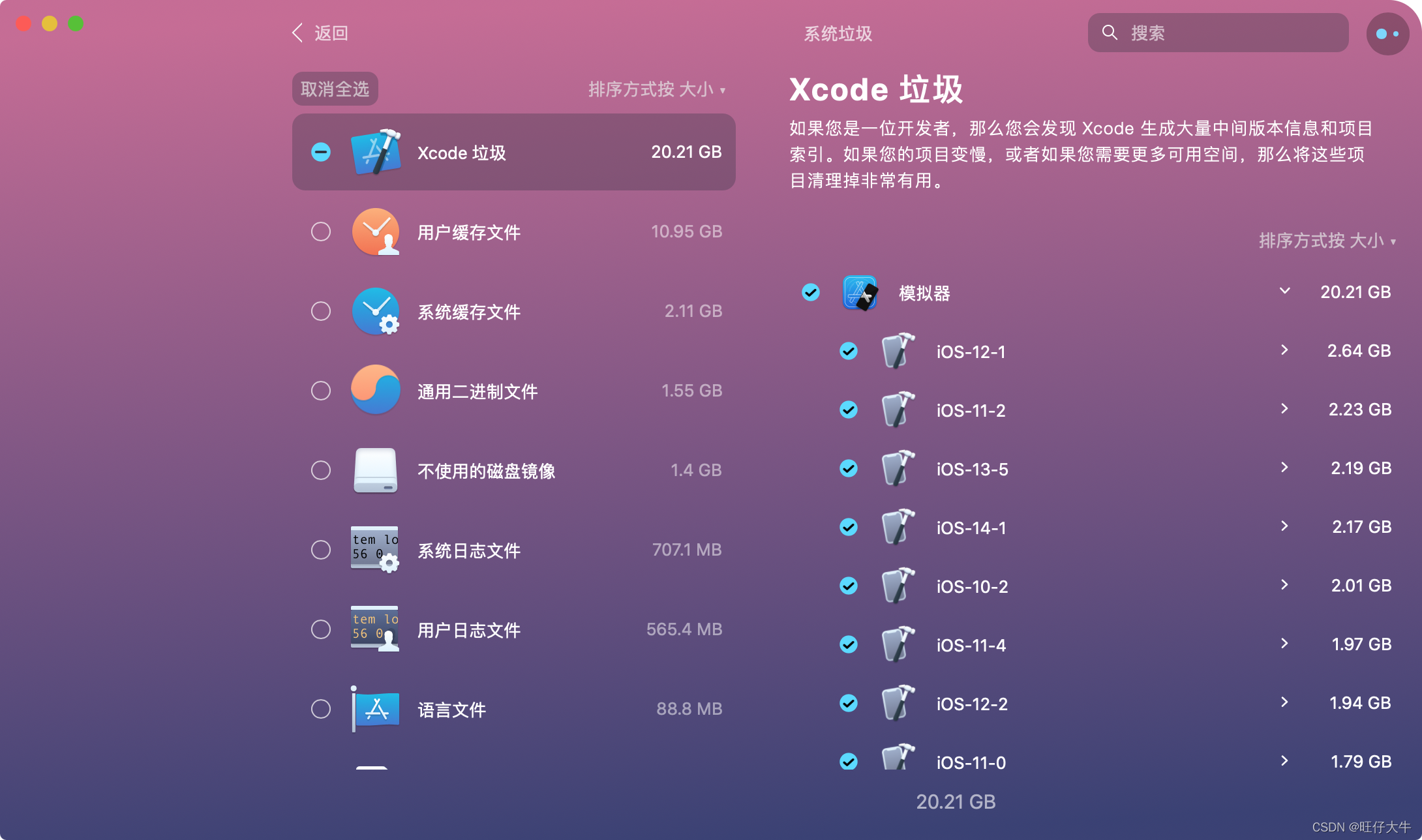The height and width of the screenshot is (840, 1422).
Task: Open the left list 排序方式按 大小 dropdown
Action: 657,89
